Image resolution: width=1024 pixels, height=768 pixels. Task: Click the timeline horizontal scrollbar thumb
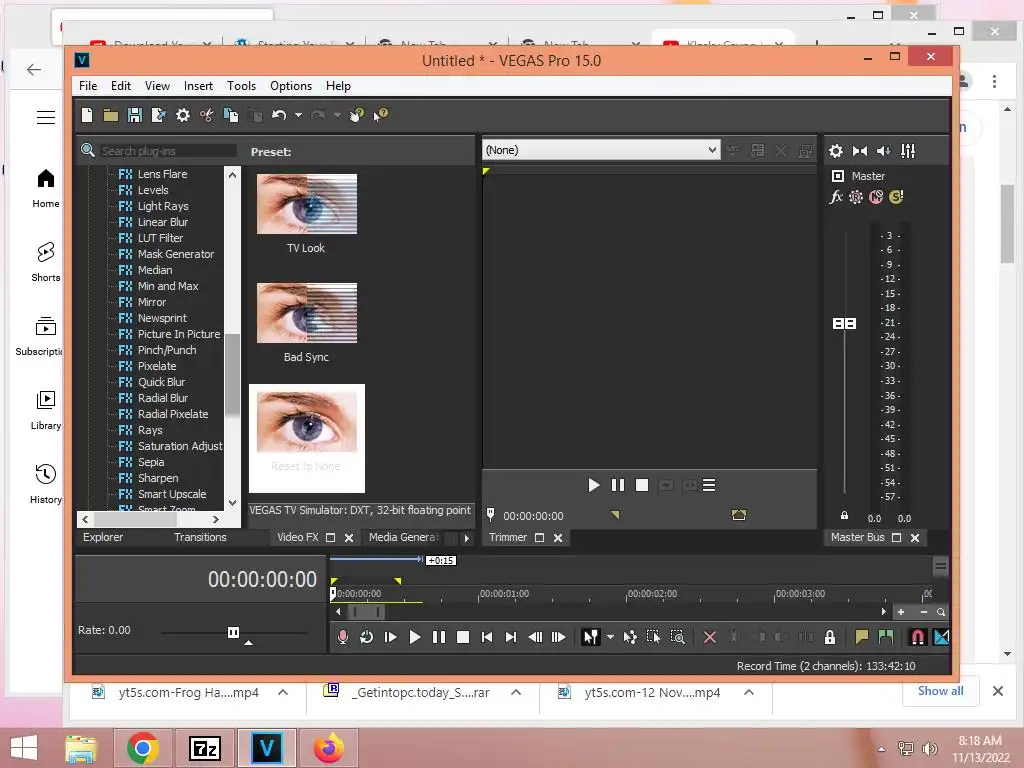[x=366, y=612]
